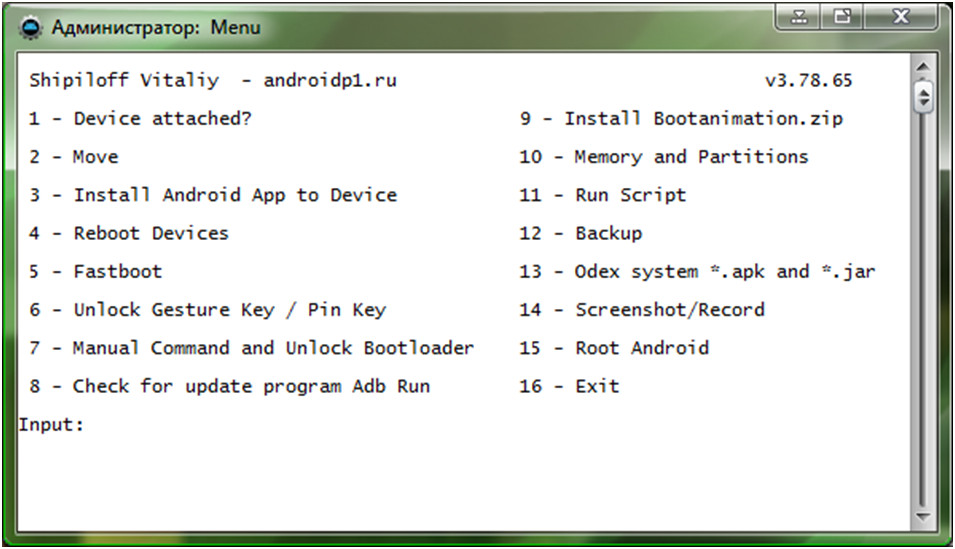Choose the "Backup" menu entry
This screenshot has width=955, height=549.
[580, 233]
